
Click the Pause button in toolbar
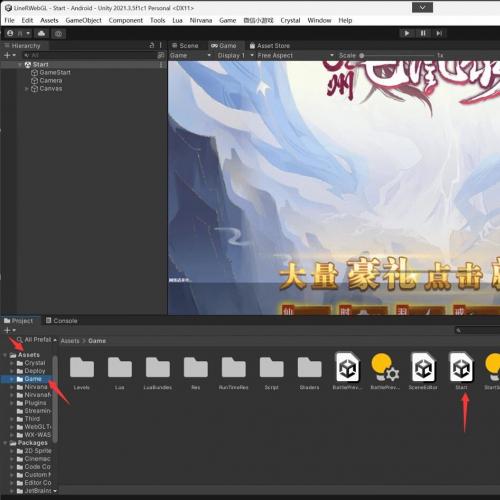click(x=423, y=33)
